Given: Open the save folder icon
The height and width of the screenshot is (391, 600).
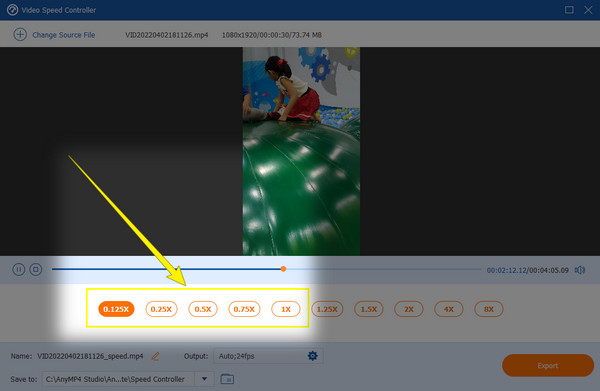Looking at the screenshot, I should pos(227,379).
